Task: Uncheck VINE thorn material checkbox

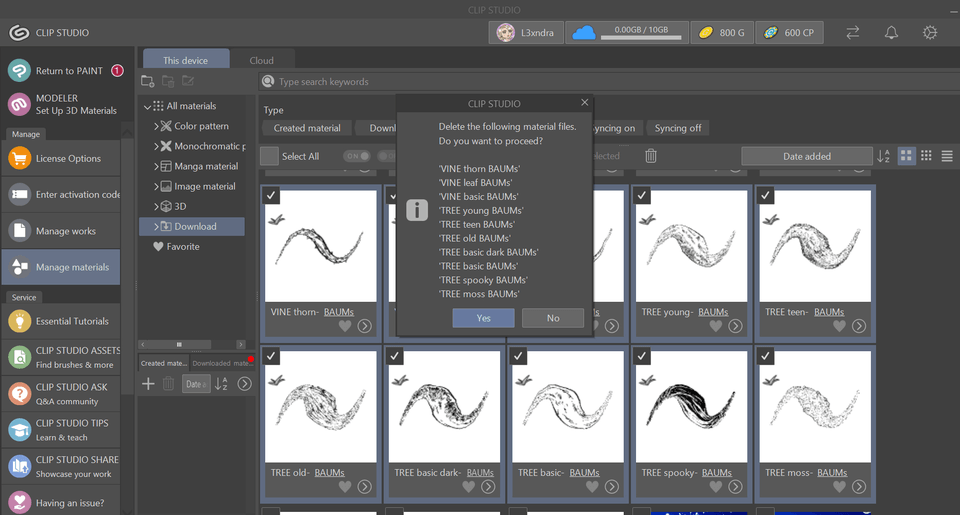Action: point(271,195)
